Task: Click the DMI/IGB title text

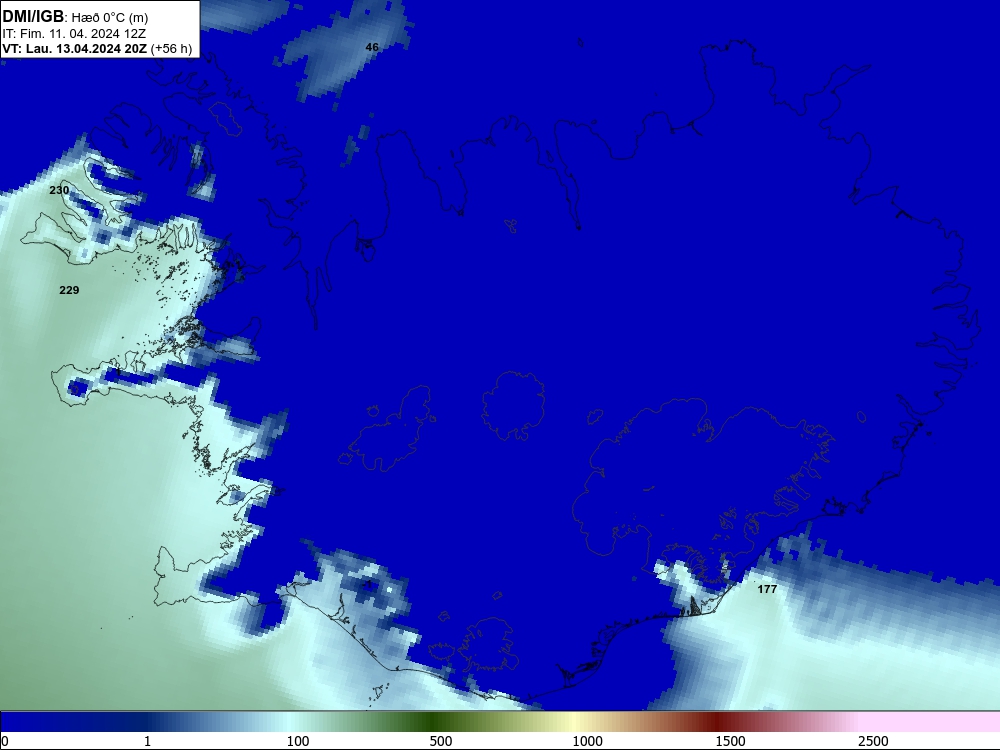Action: click(33, 17)
